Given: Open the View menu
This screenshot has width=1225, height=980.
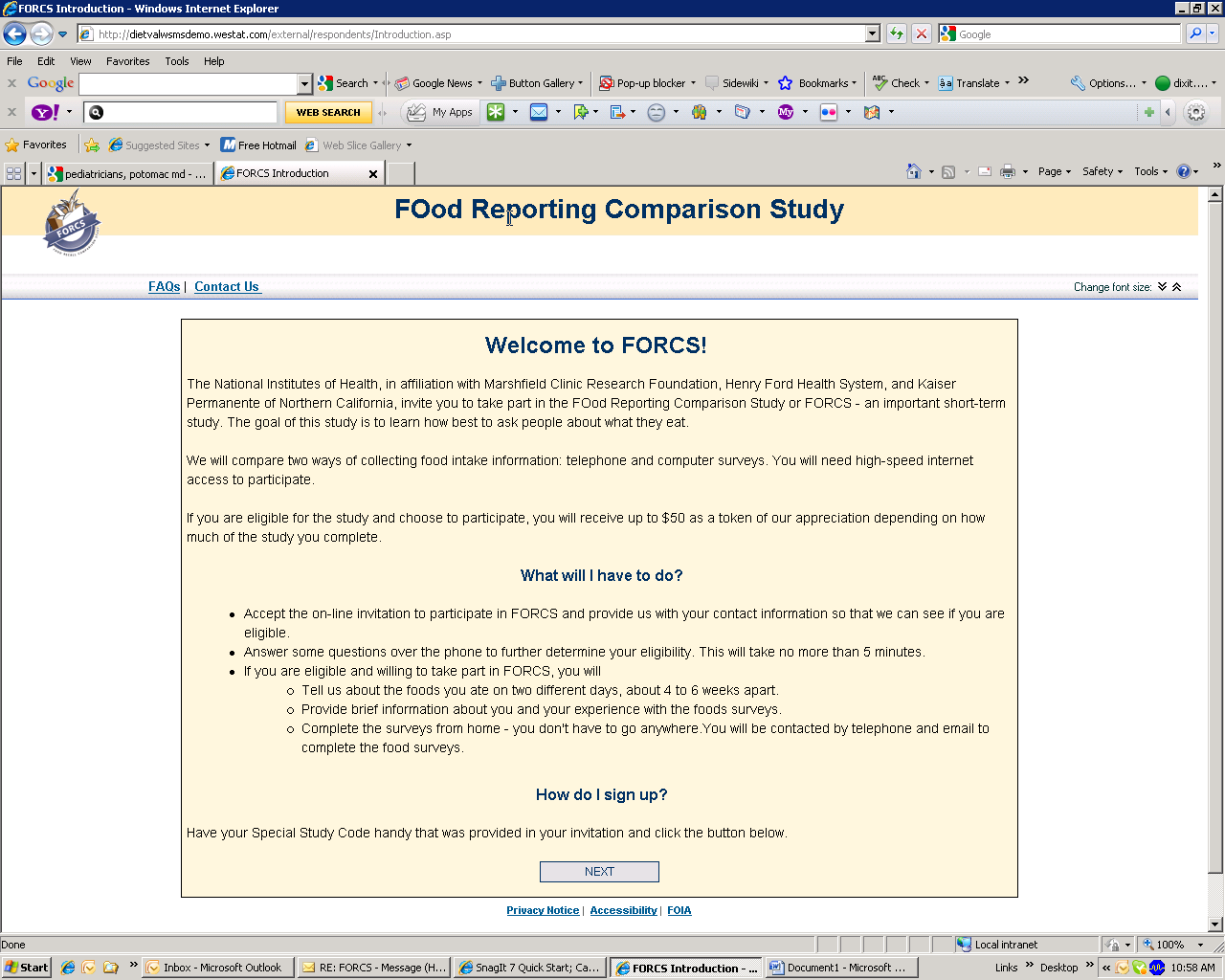Looking at the screenshot, I should click(80, 61).
